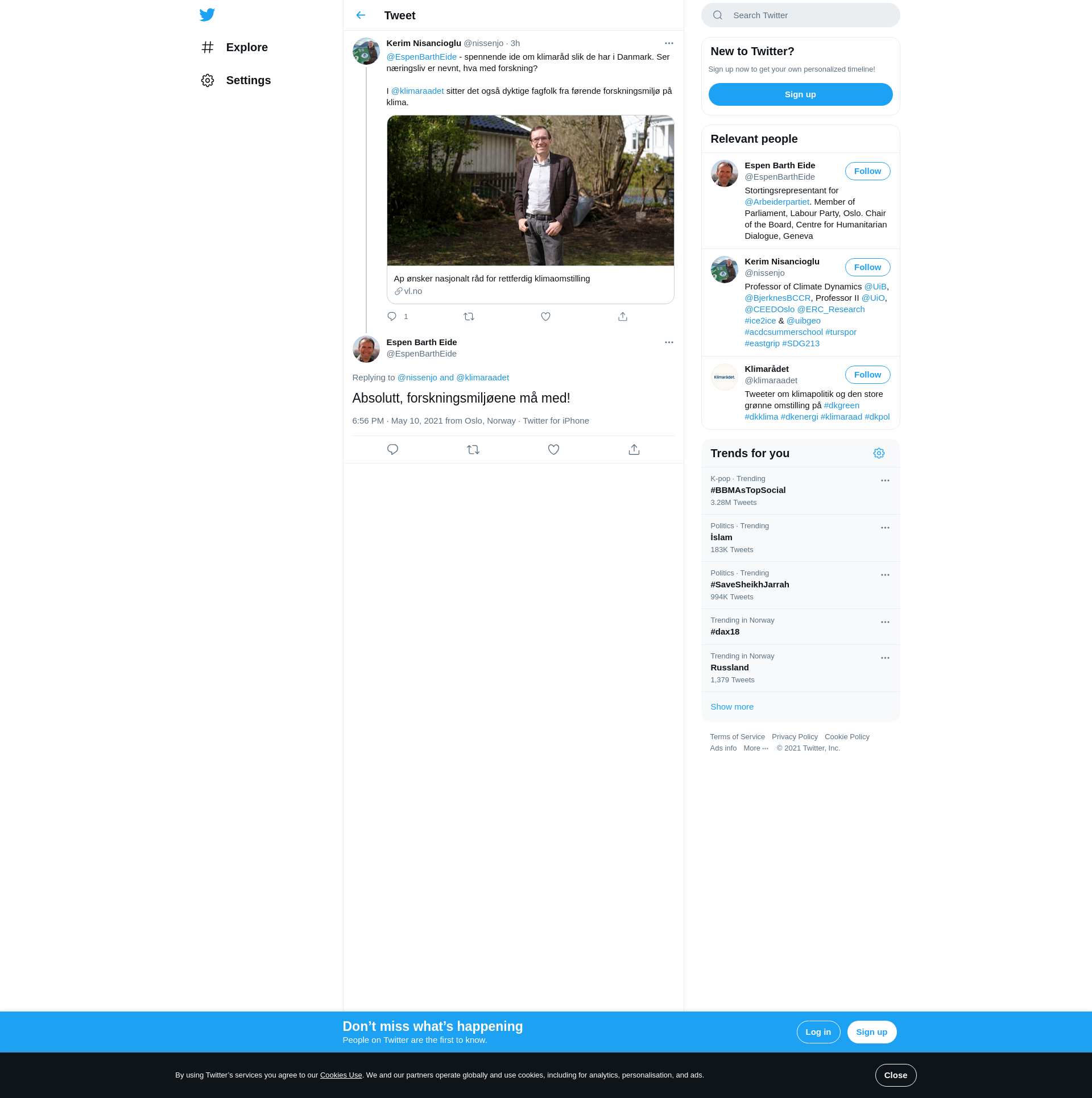The image size is (1092, 1098).
Task: Follow Espen Barth Eide
Action: coord(867,171)
